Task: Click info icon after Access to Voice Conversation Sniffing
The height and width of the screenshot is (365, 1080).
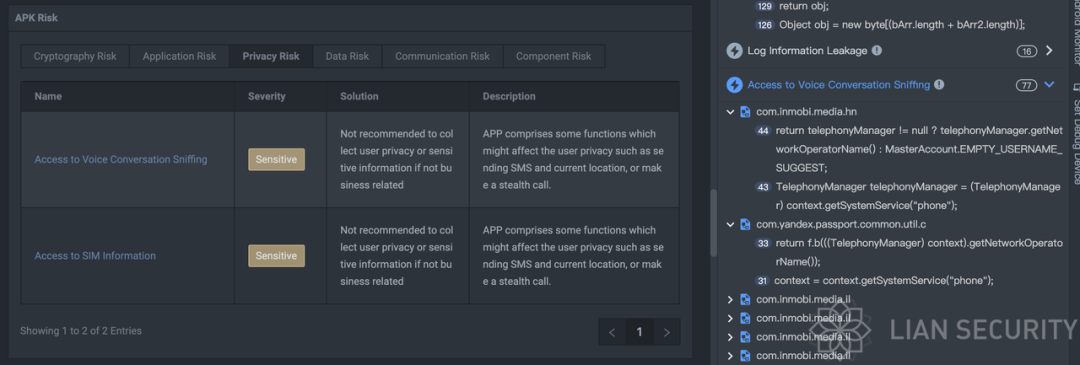Action: point(939,85)
